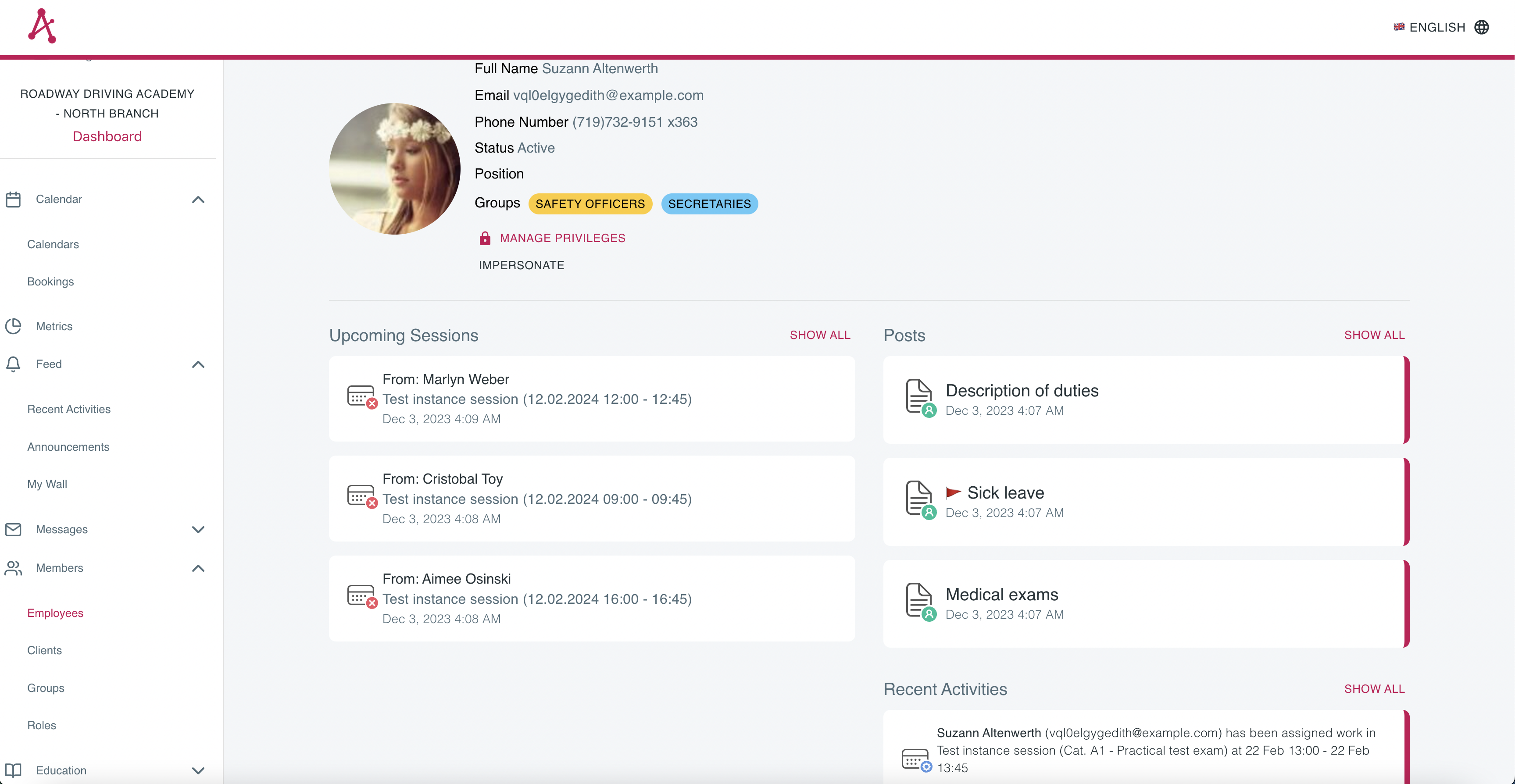Image resolution: width=1515 pixels, height=784 pixels.
Task: Click the Feed bell icon
Action: tap(14, 364)
